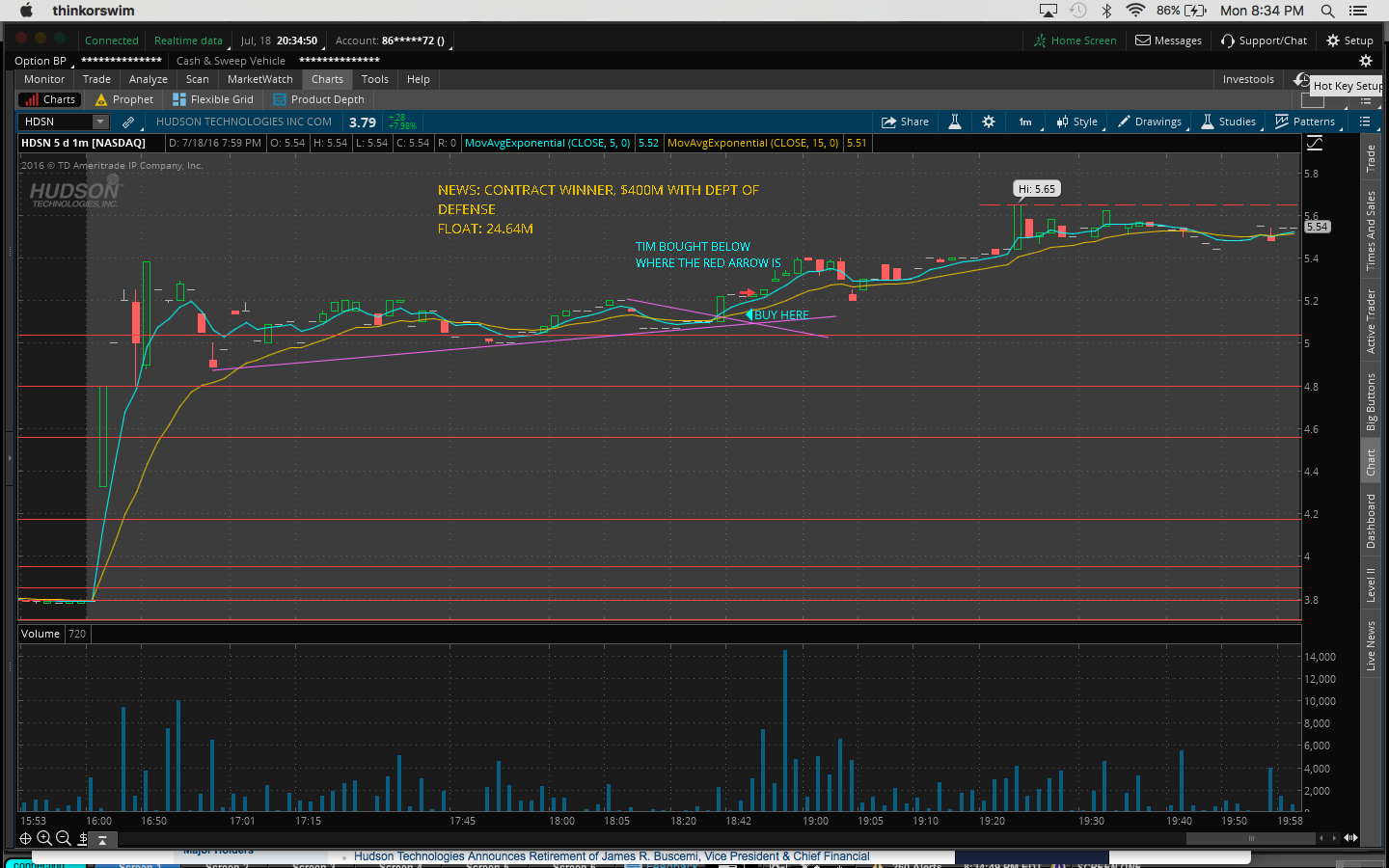Collapse the volume panel with up-arrow button
The image size is (1389, 868).
(x=102, y=839)
